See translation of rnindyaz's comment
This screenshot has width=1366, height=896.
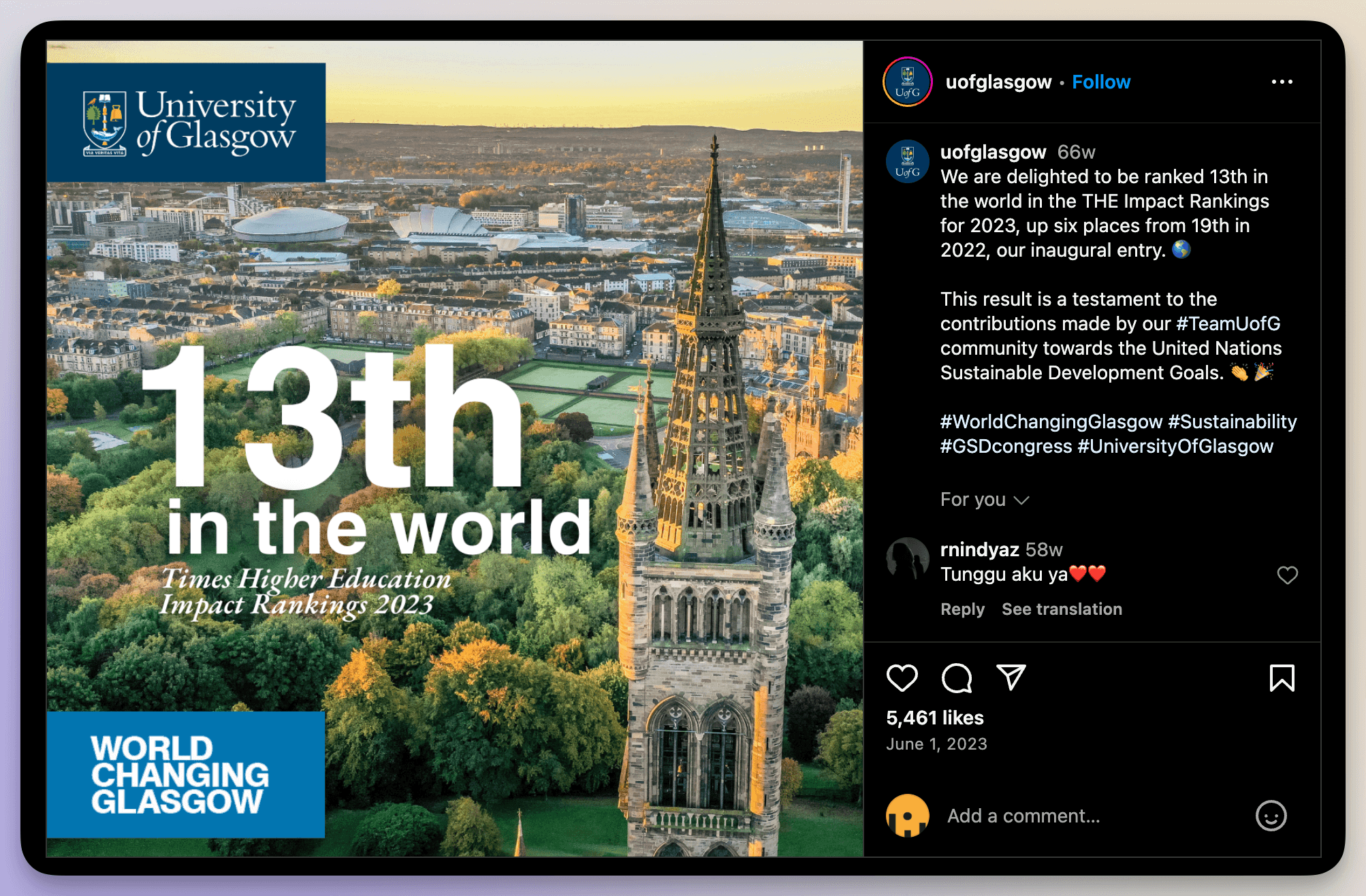1062,609
